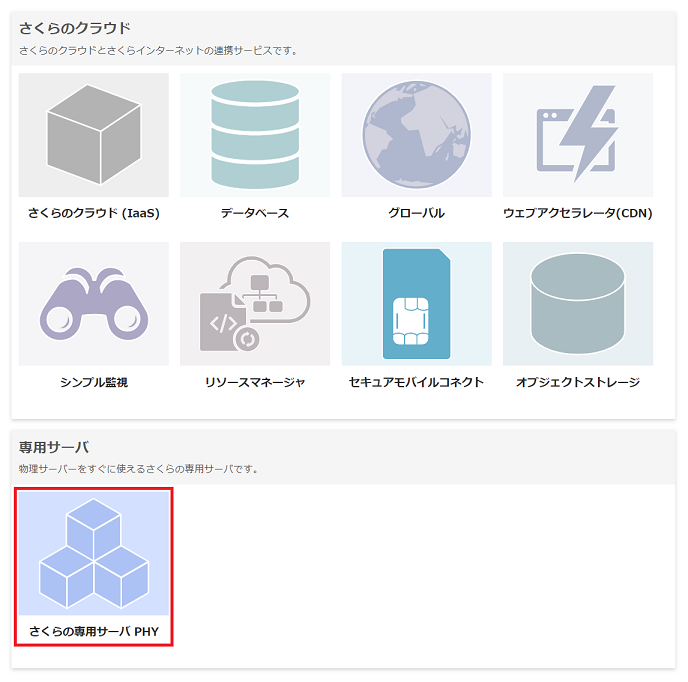
Task: Open the binoculars monitoring icon
Action: click(x=94, y=304)
